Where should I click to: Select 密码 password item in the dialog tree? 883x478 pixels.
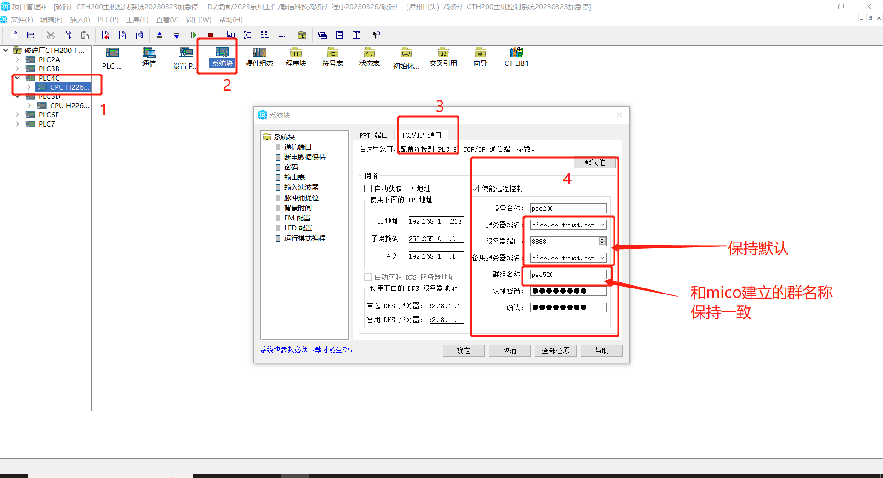tap(291, 167)
